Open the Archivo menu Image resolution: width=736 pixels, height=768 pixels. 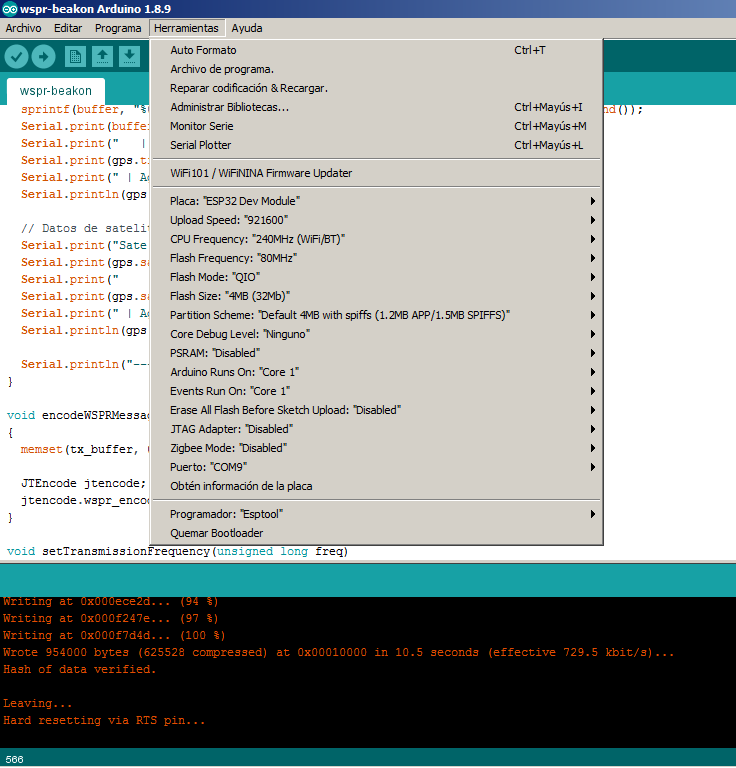pyautogui.click(x=23, y=28)
